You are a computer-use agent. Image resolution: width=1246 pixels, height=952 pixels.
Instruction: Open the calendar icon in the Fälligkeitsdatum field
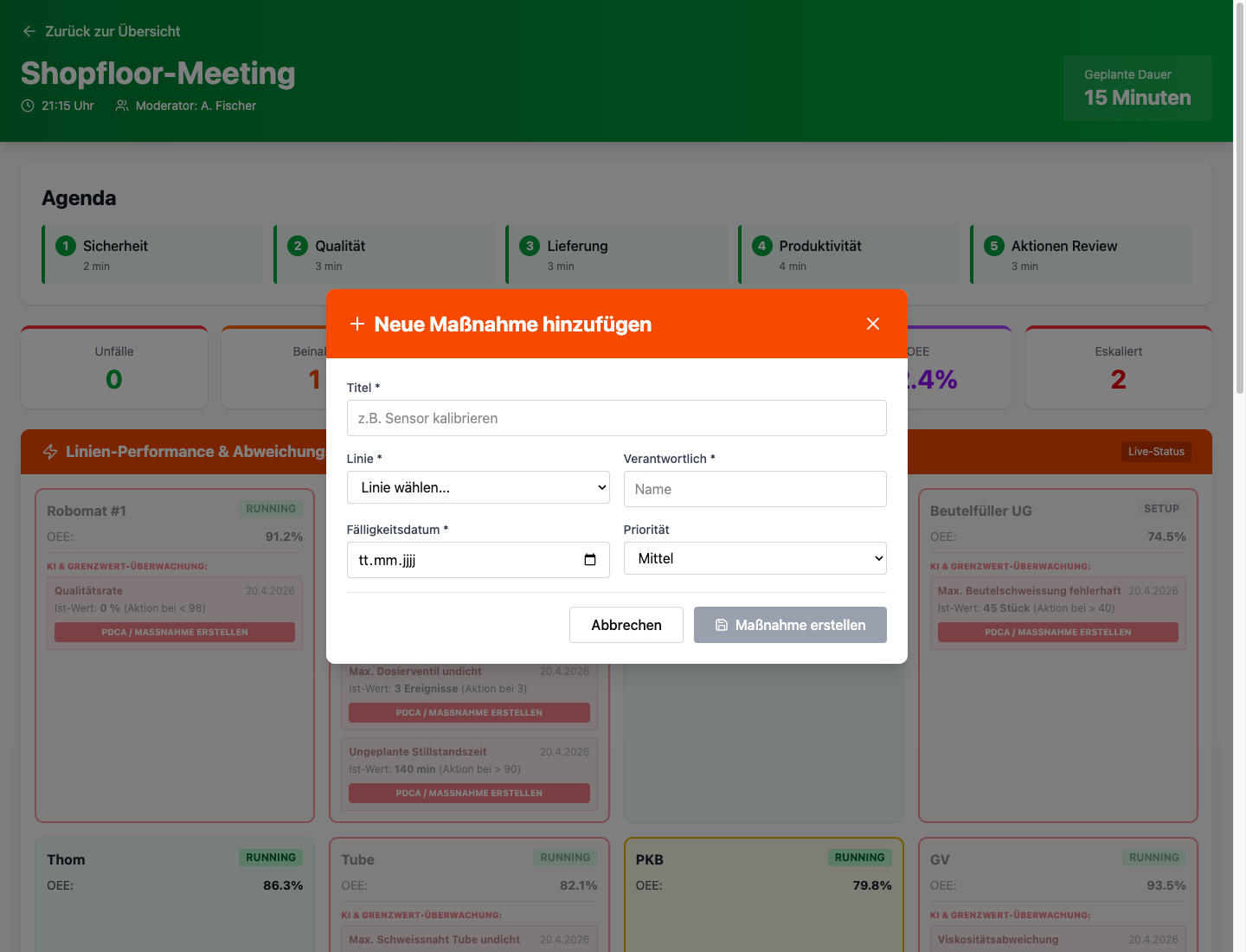pos(591,560)
